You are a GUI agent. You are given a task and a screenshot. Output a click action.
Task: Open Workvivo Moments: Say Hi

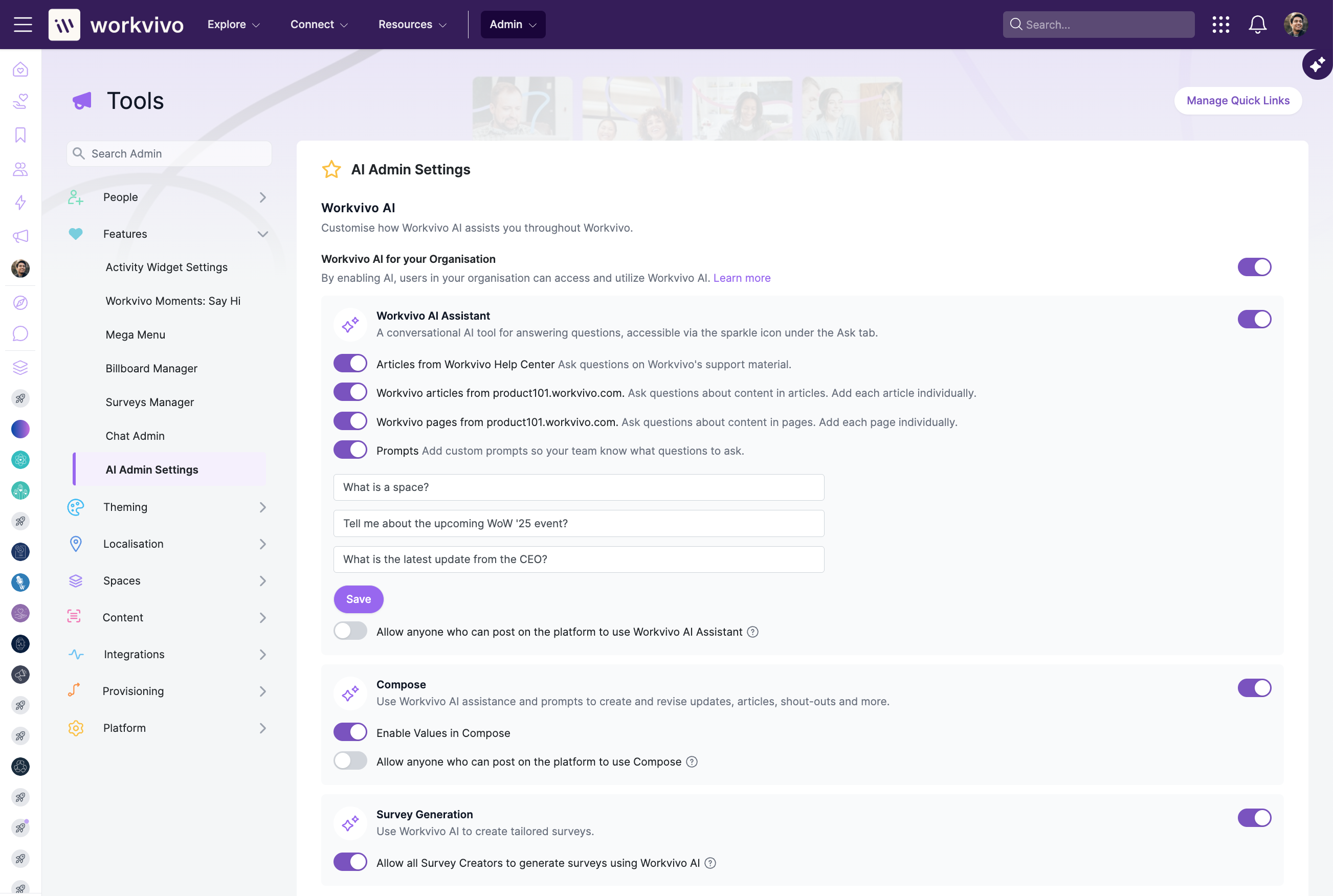pyautogui.click(x=173, y=301)
